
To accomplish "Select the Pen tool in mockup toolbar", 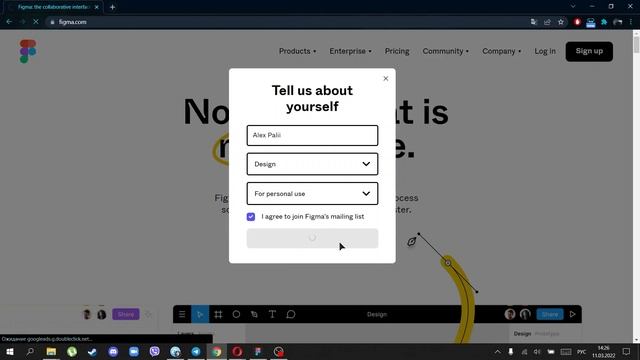I will [254, 314].
